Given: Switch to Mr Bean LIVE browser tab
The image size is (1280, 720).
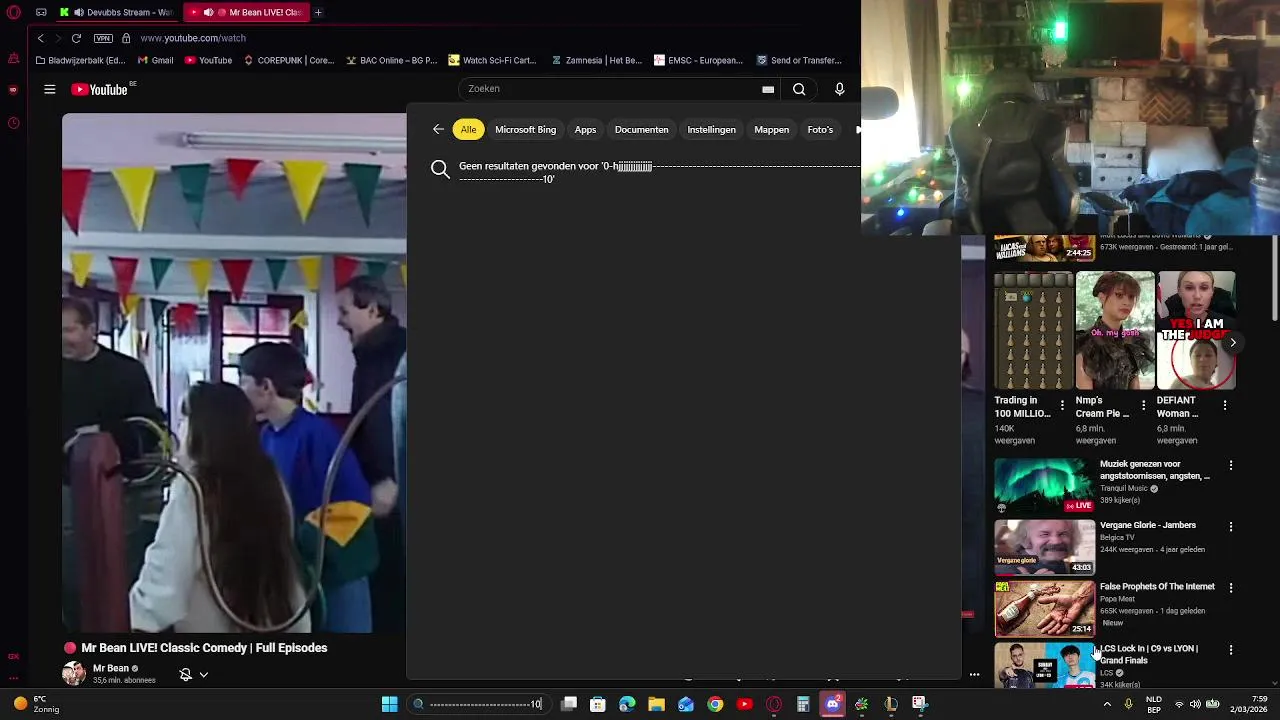Looking at the screenshot, I should point(247,12).
